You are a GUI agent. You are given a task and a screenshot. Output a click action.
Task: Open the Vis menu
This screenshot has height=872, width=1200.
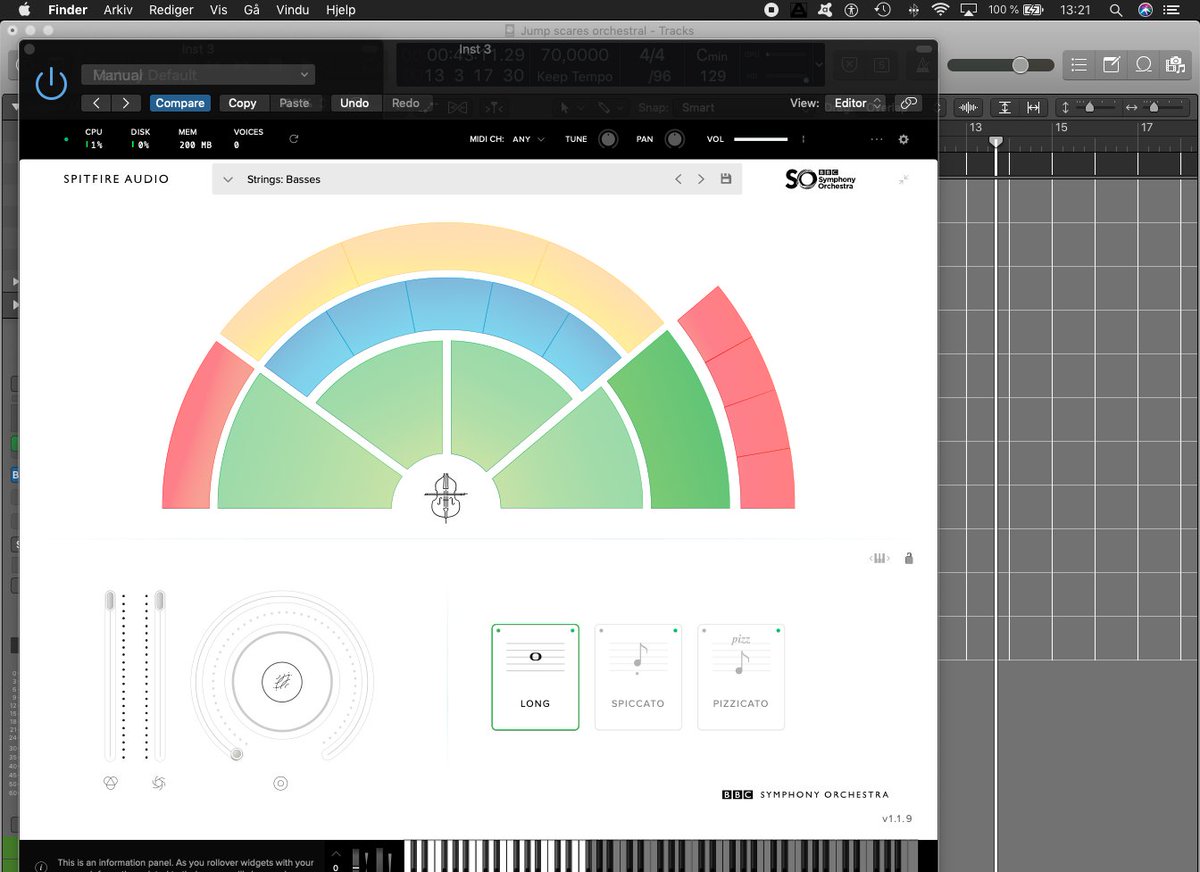point(219,10)
